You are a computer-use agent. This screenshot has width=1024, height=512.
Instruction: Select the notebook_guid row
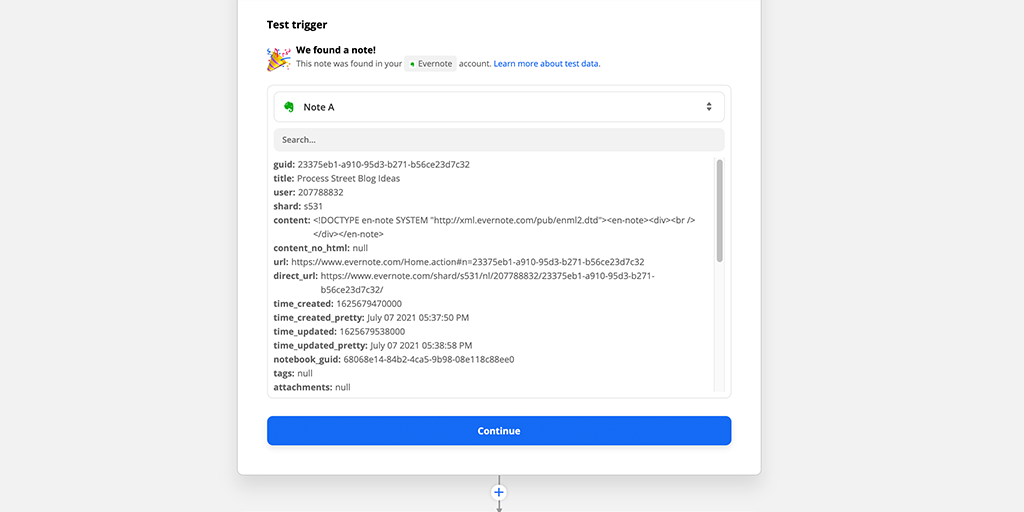pyautogui.click(x=394, y=360)
